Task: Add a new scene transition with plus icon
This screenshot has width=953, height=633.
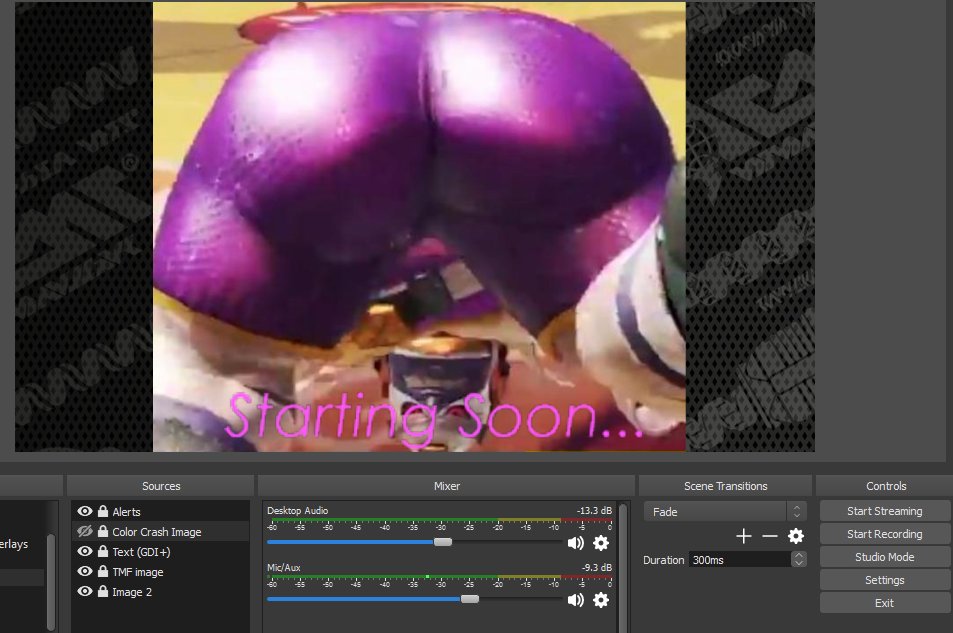Action: click(x=743, y=536)
